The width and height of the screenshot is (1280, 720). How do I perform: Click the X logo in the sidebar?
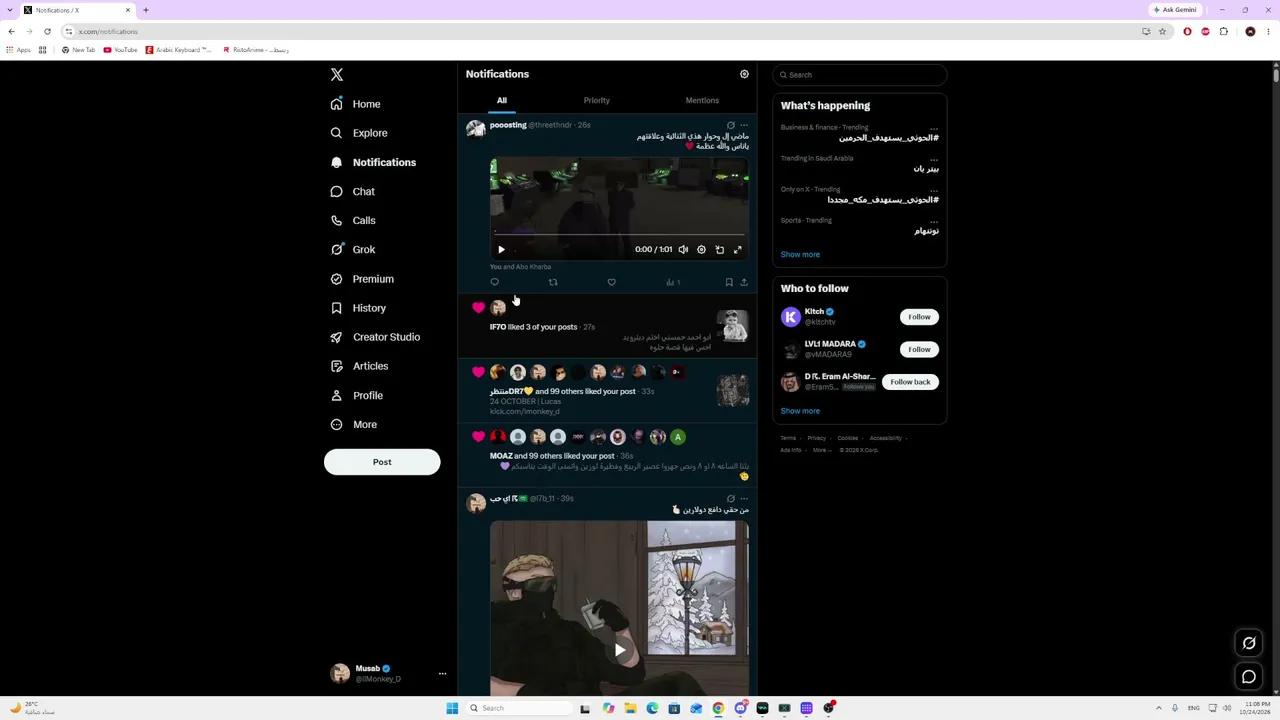[x=337, y=75]
